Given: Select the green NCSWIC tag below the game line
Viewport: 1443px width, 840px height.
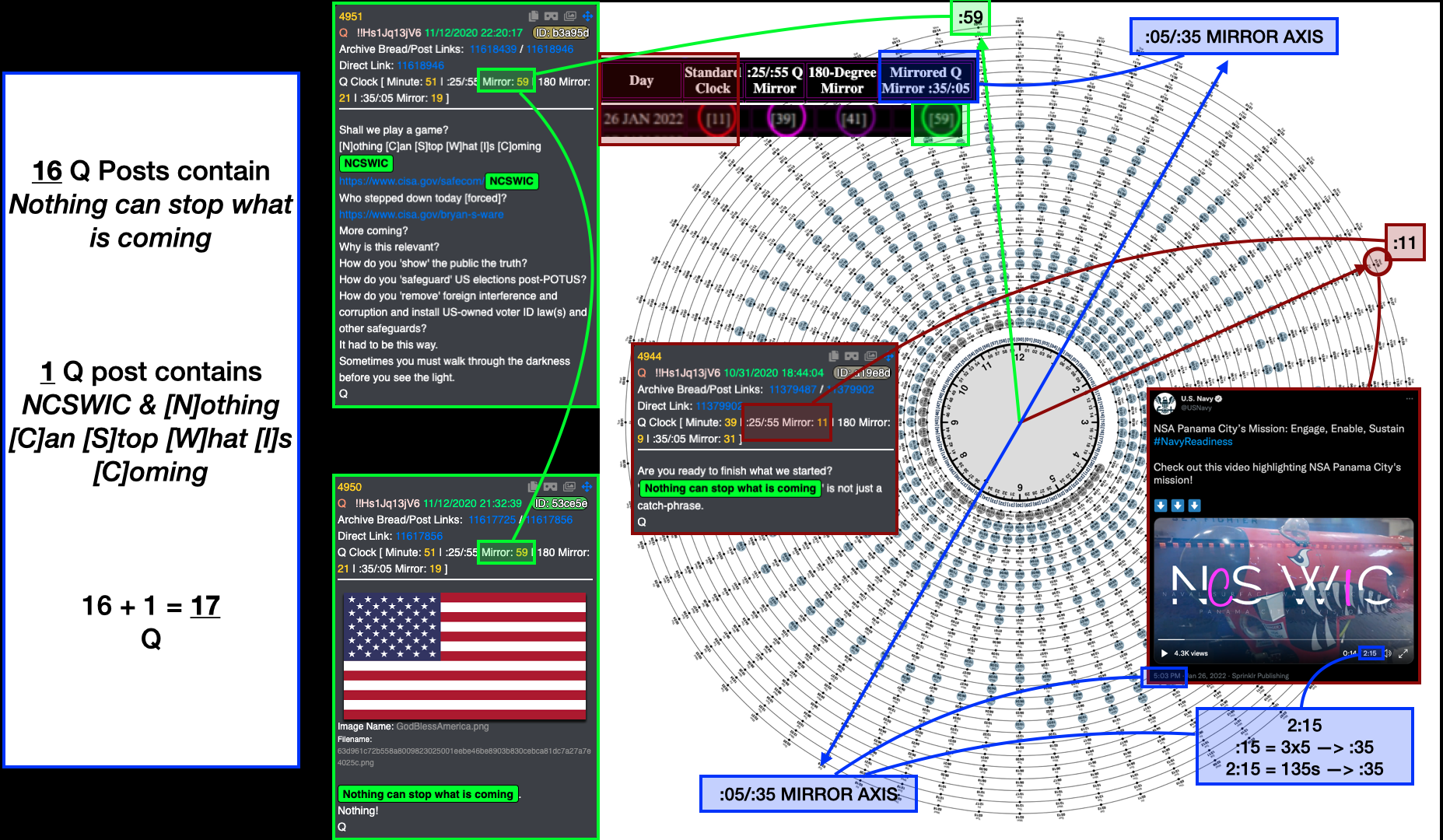Looking at the screenshot, I should (x=366, y=163).
